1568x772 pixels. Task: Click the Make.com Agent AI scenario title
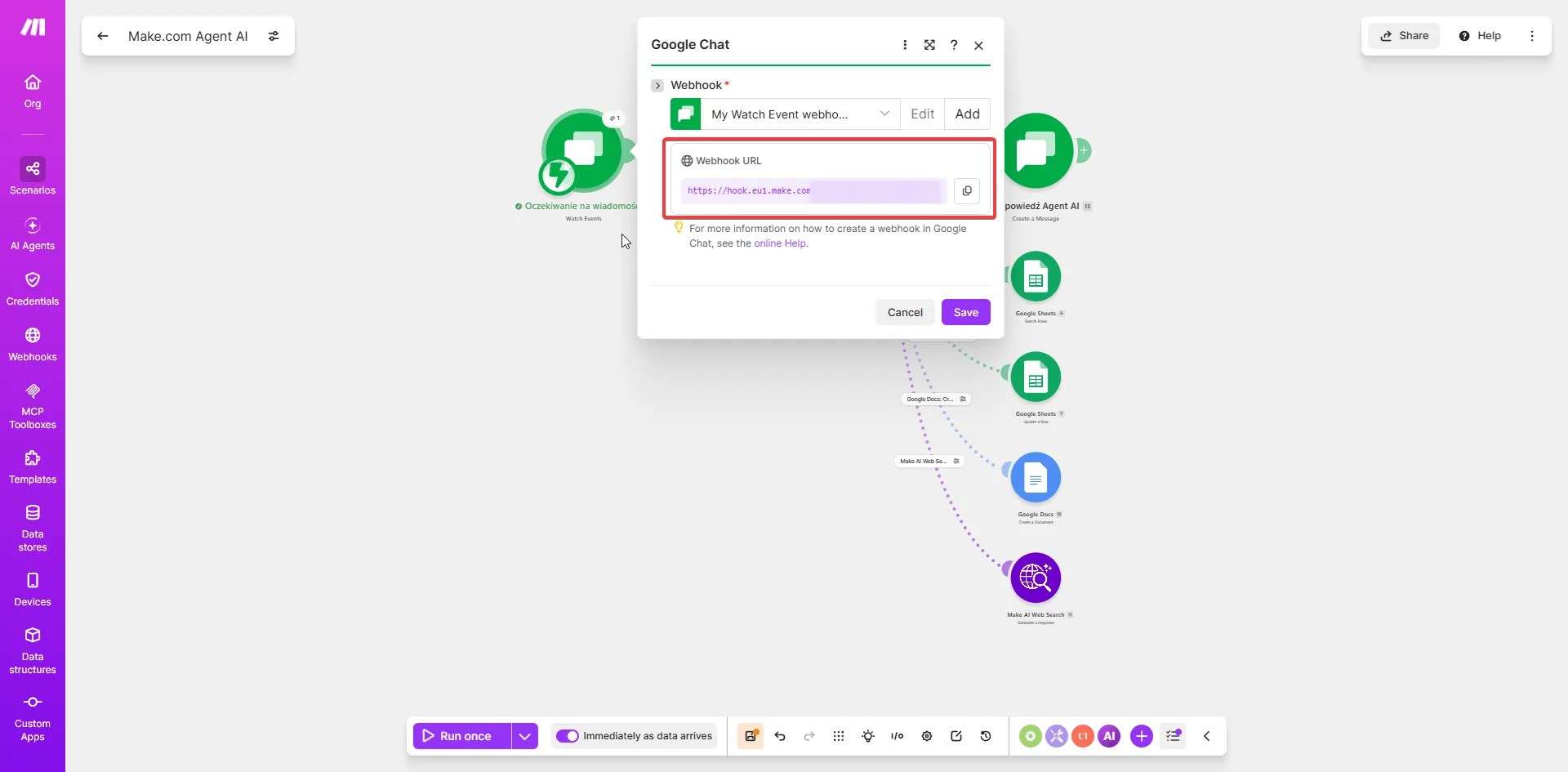188,36
